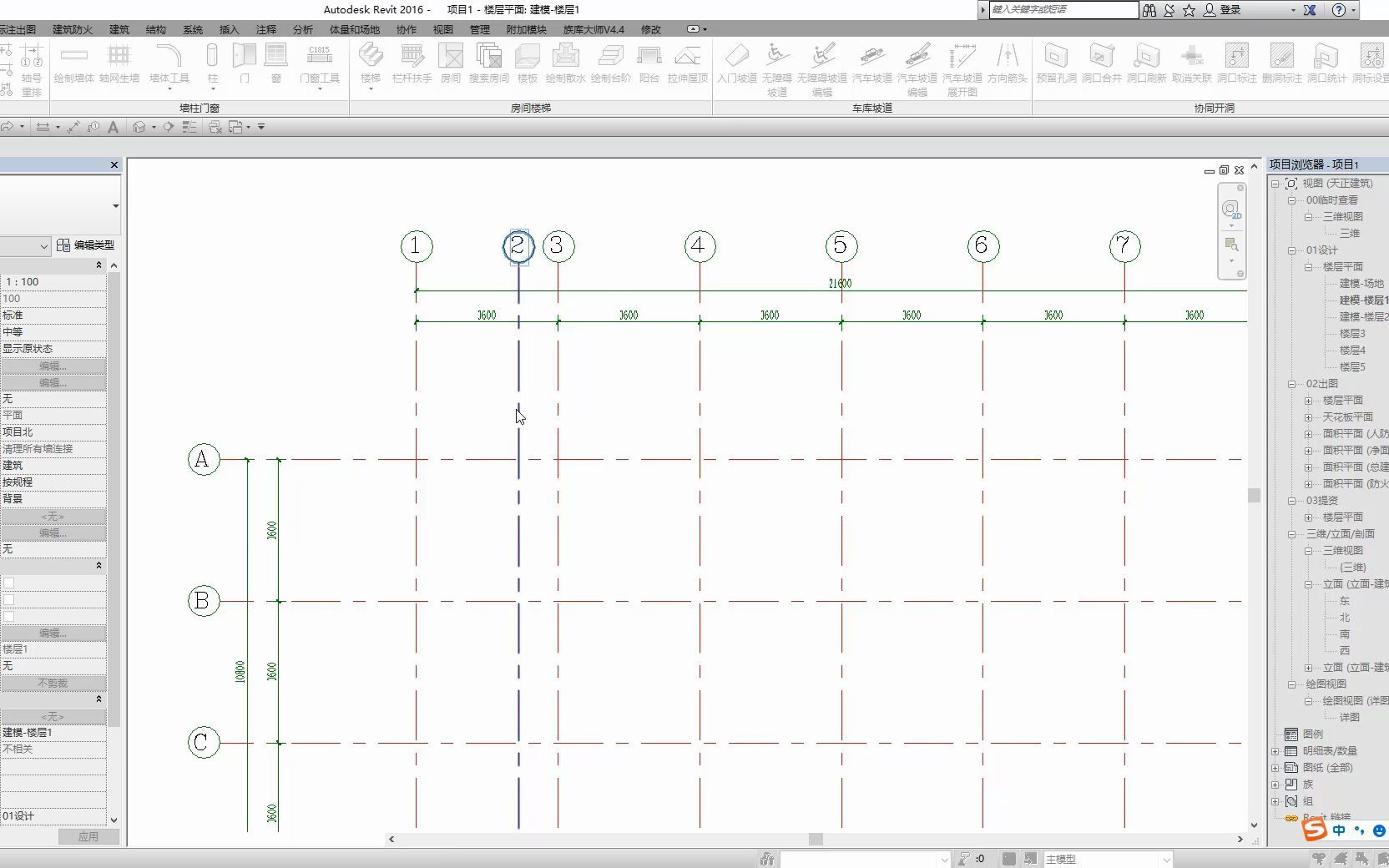1389x868 pixels.
Task: Switch to the 注释 ribbon tab
Action: pos(266,29)
